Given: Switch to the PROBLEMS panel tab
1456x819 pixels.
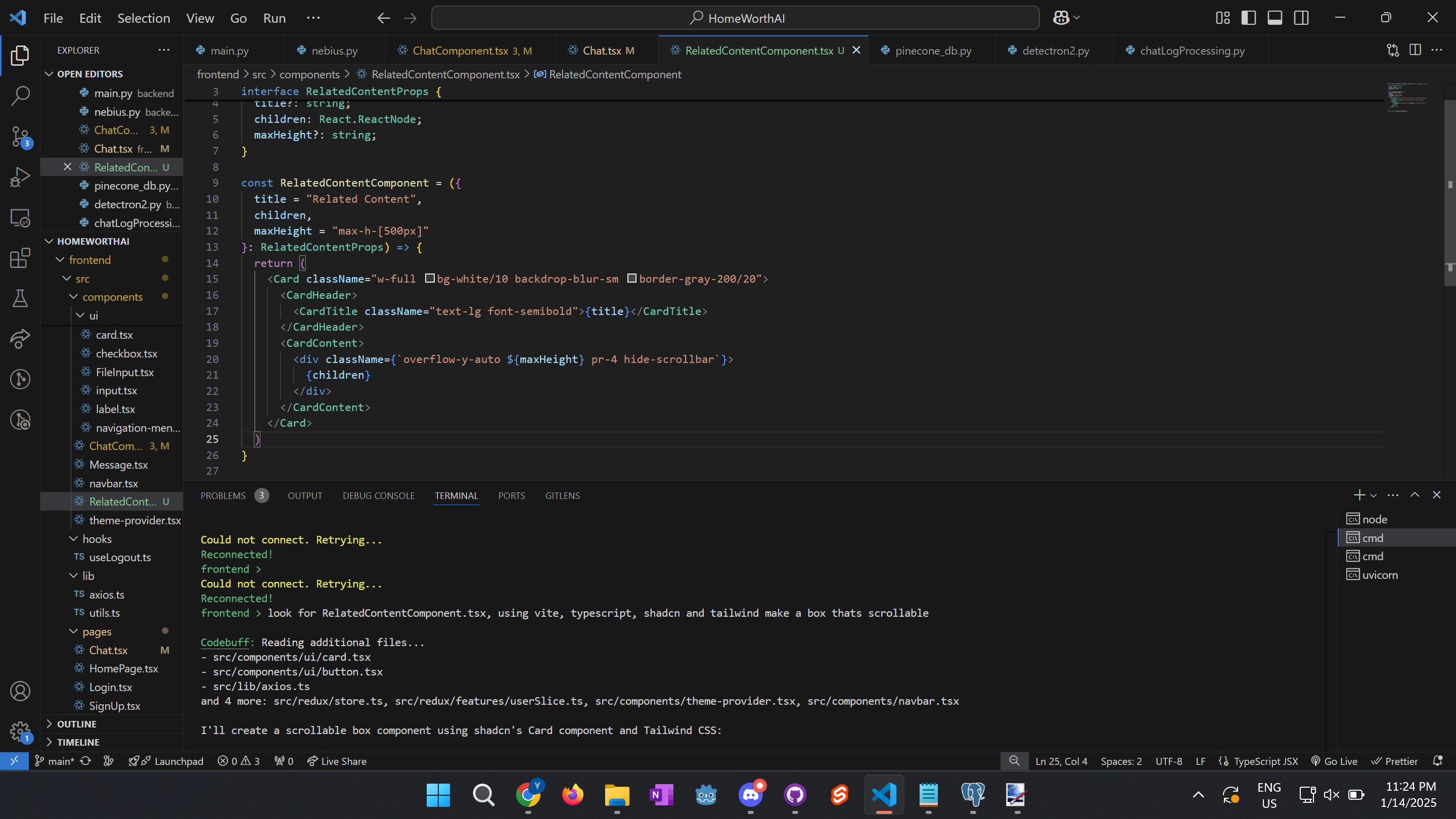Looking at the screenshot, I should (x=222, y=495).
